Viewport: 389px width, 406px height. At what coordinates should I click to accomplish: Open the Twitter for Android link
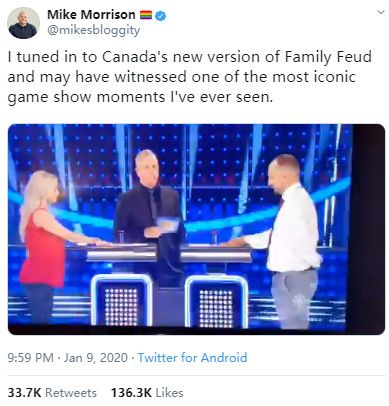[x=192, y=358]
